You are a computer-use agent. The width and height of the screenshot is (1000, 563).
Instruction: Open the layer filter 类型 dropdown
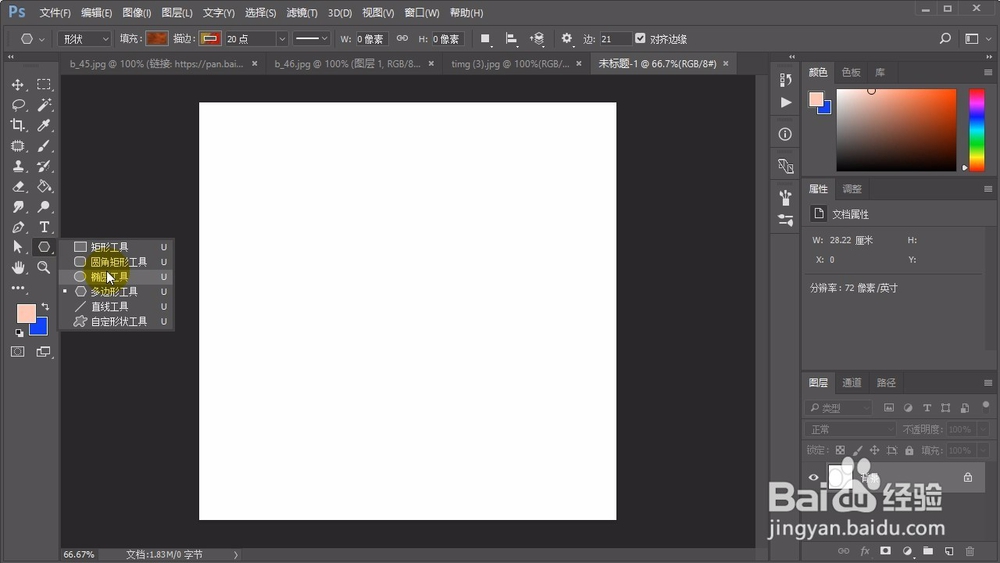[839, 407]
